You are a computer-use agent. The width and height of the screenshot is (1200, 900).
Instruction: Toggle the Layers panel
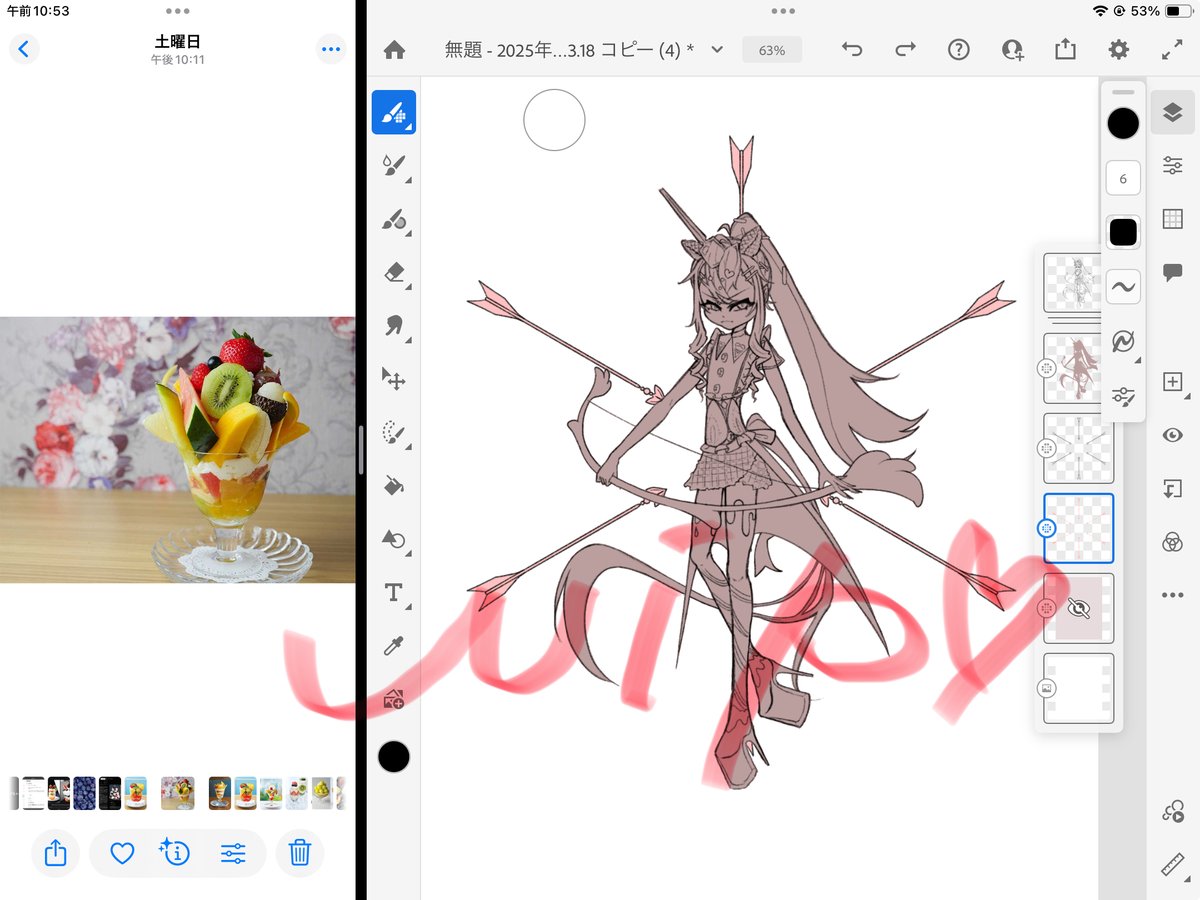1172,112
